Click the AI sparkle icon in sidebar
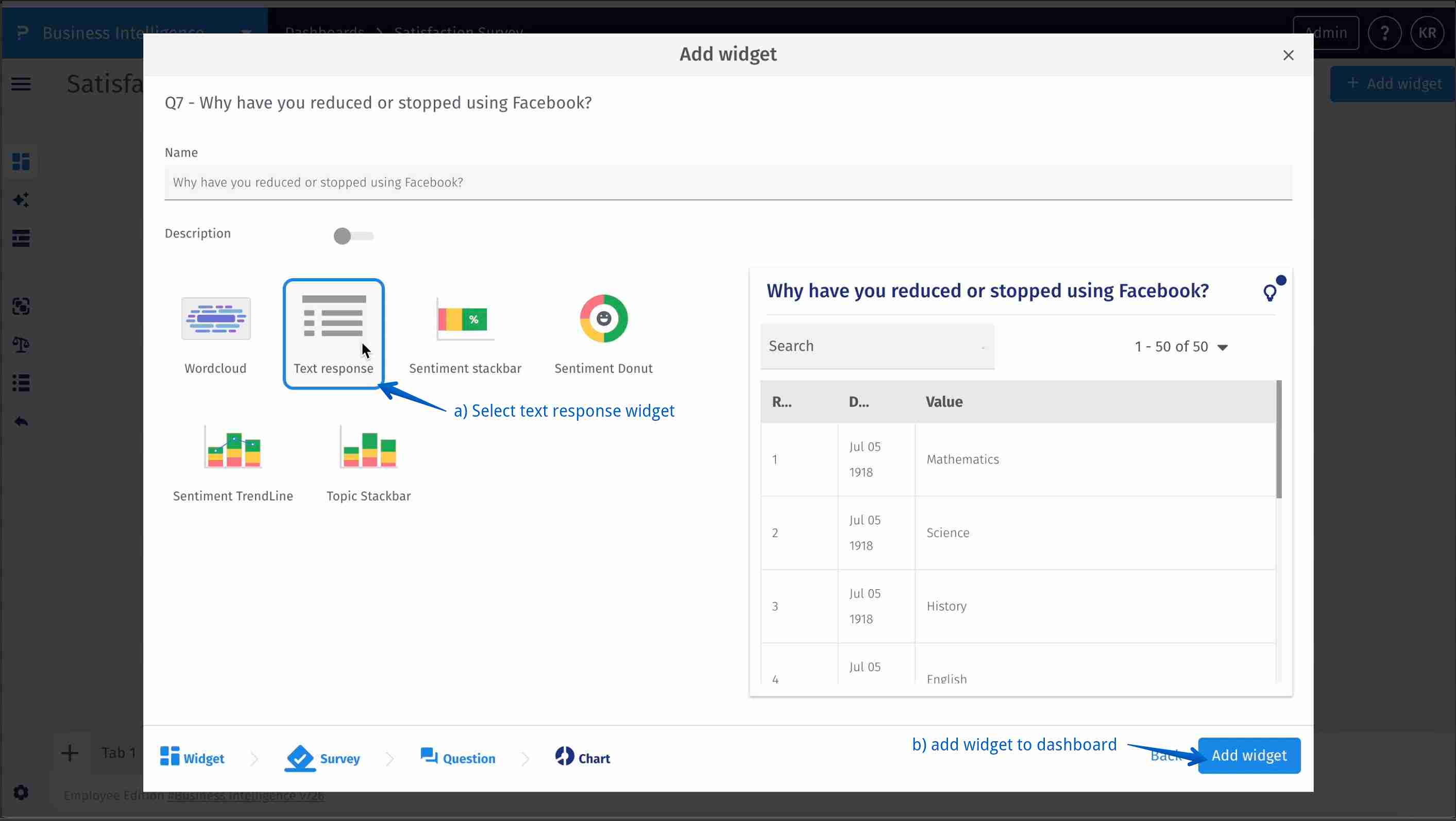Screen dimensions: 1456x821 click(21, 199)
